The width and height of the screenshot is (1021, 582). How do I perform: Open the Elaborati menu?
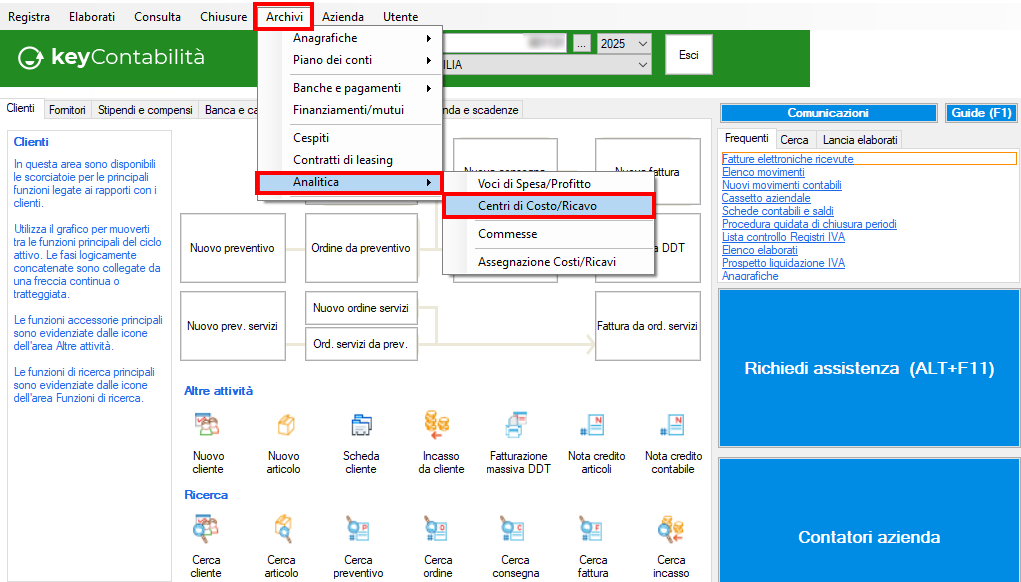tap(92, 17)
